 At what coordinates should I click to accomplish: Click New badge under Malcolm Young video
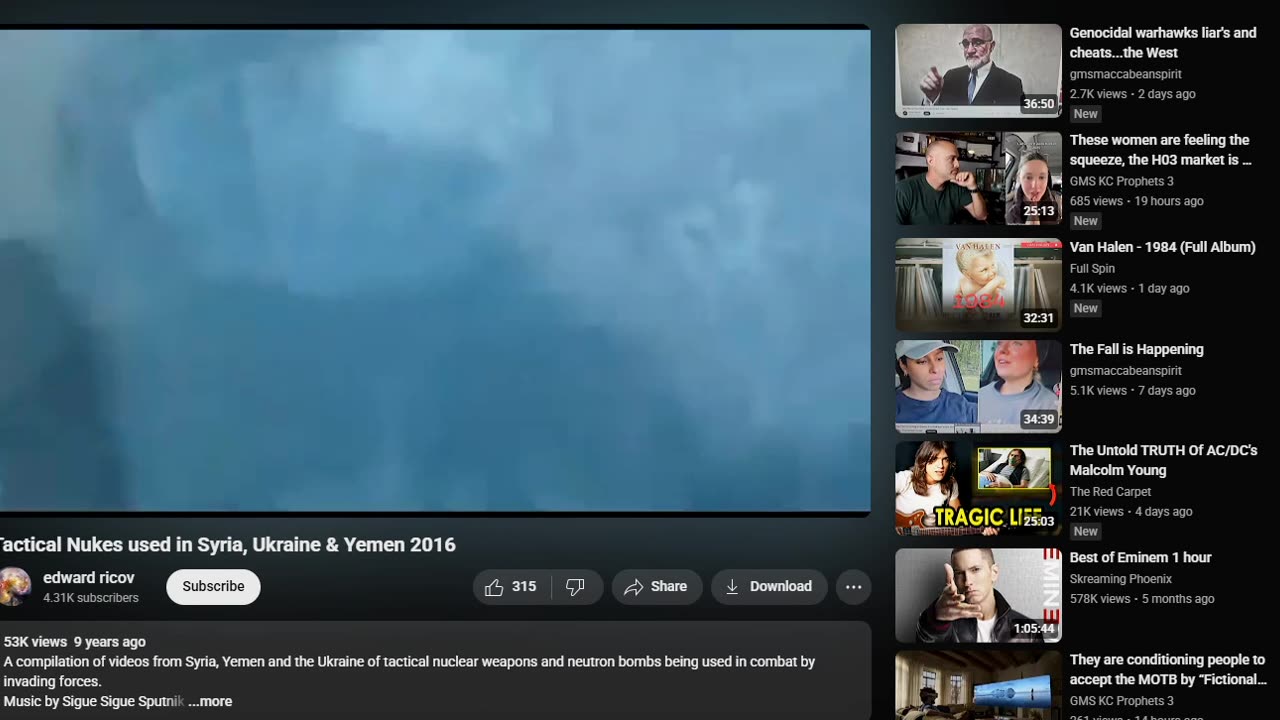[1086, 531]
